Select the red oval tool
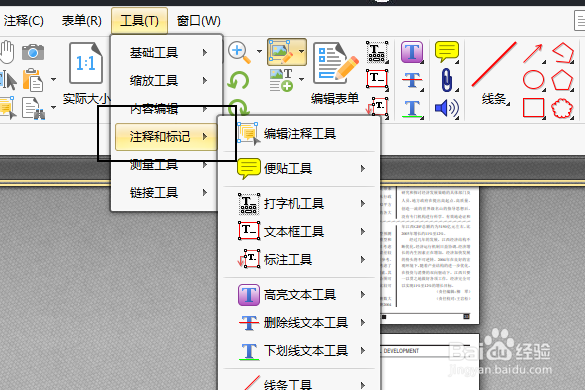The height and width of the screenshot is (390, 585). pyautogui.click(x=534, y=80)
